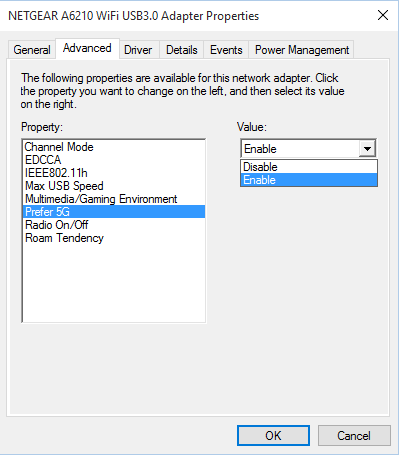View the Events tab
The image size is (399, 455).
point(226,50)
